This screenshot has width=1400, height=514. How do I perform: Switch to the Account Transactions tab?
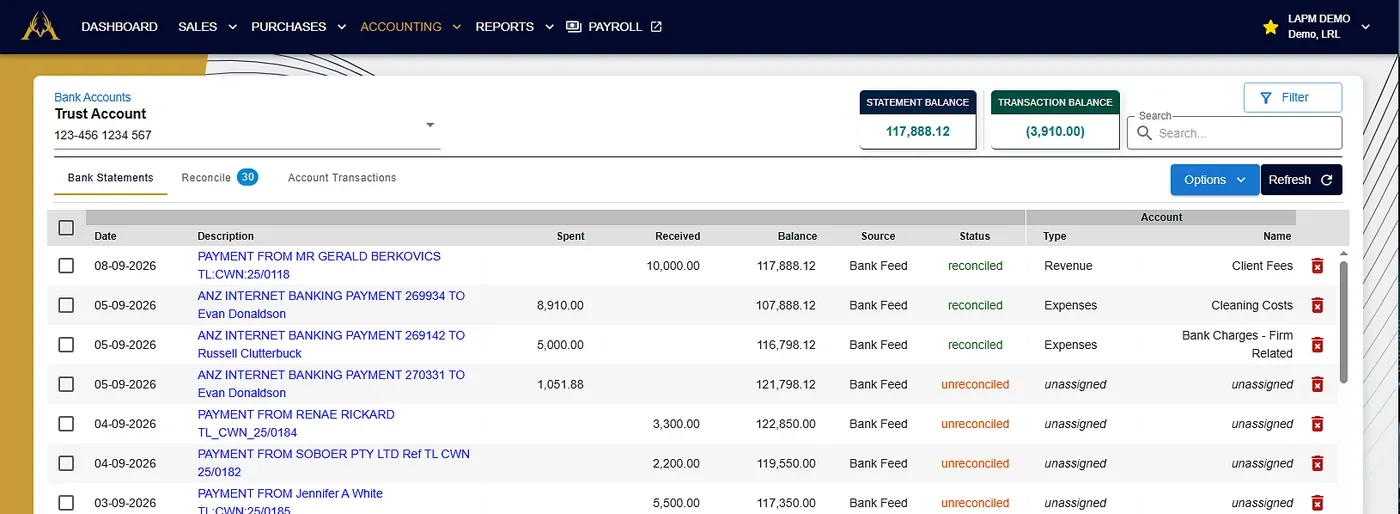(x=342, y=178)
